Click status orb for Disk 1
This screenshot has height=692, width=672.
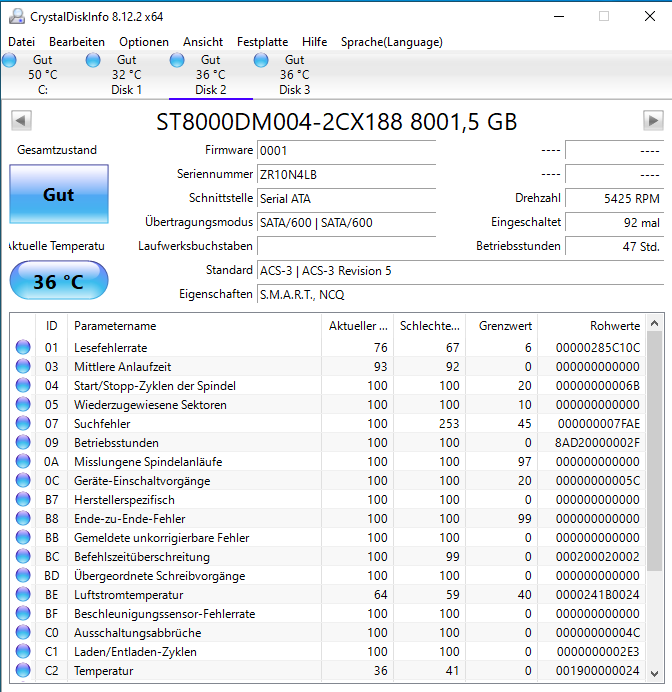[x=93, y=60]
